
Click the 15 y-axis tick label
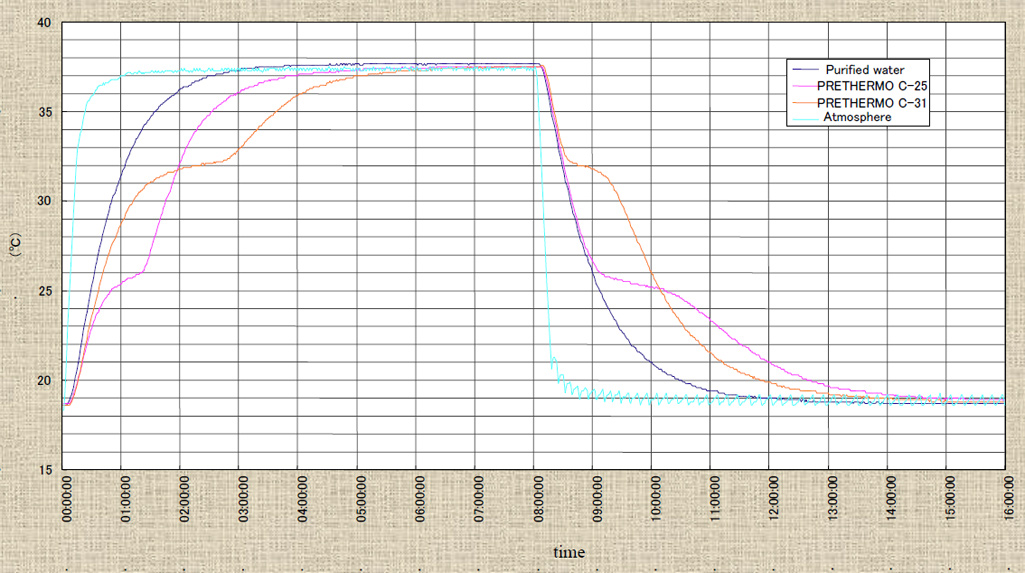[x=45, y=470]
